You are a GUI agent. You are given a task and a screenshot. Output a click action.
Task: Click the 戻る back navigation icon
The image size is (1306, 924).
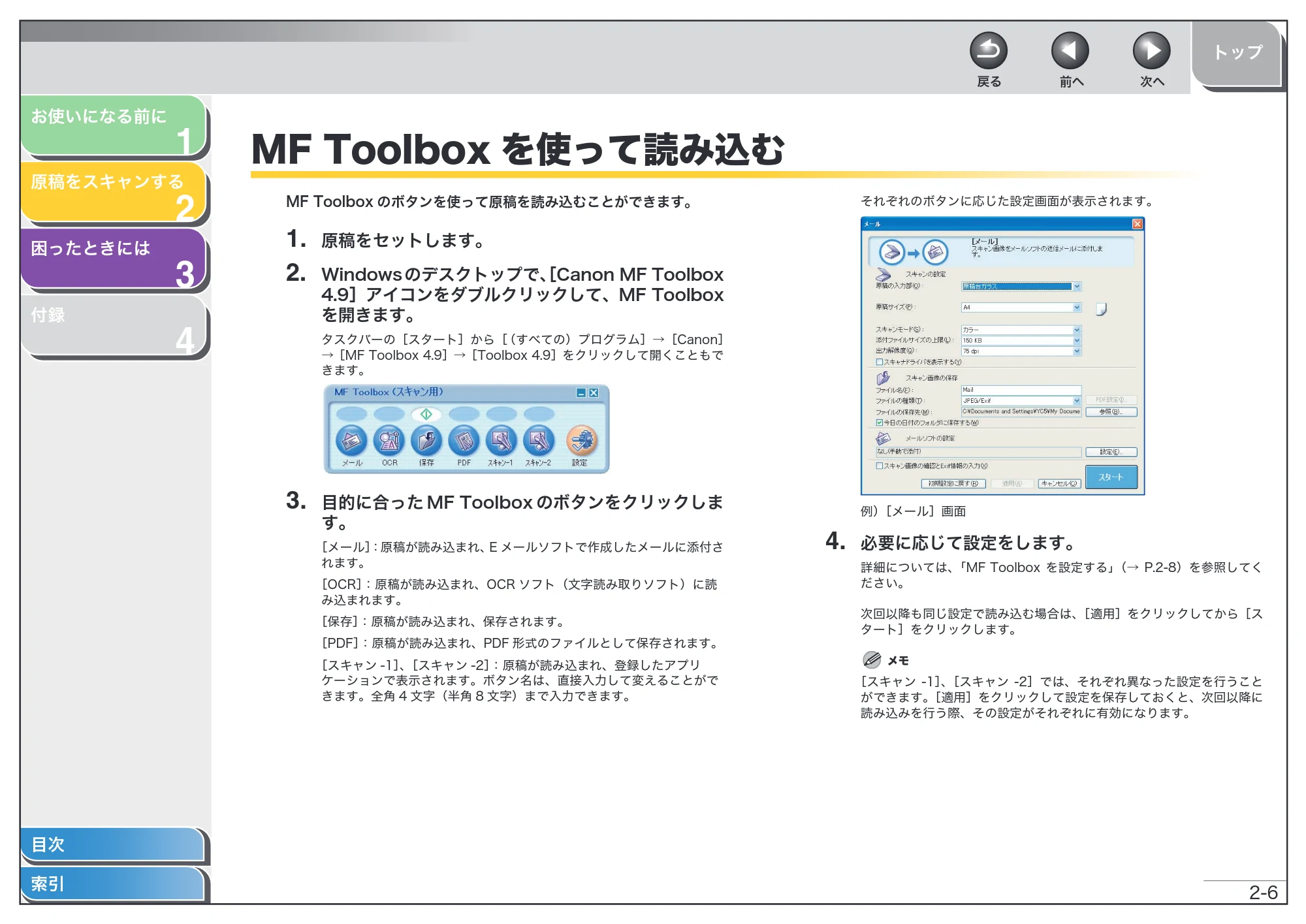pyautogui.click(x=988, y=51)
